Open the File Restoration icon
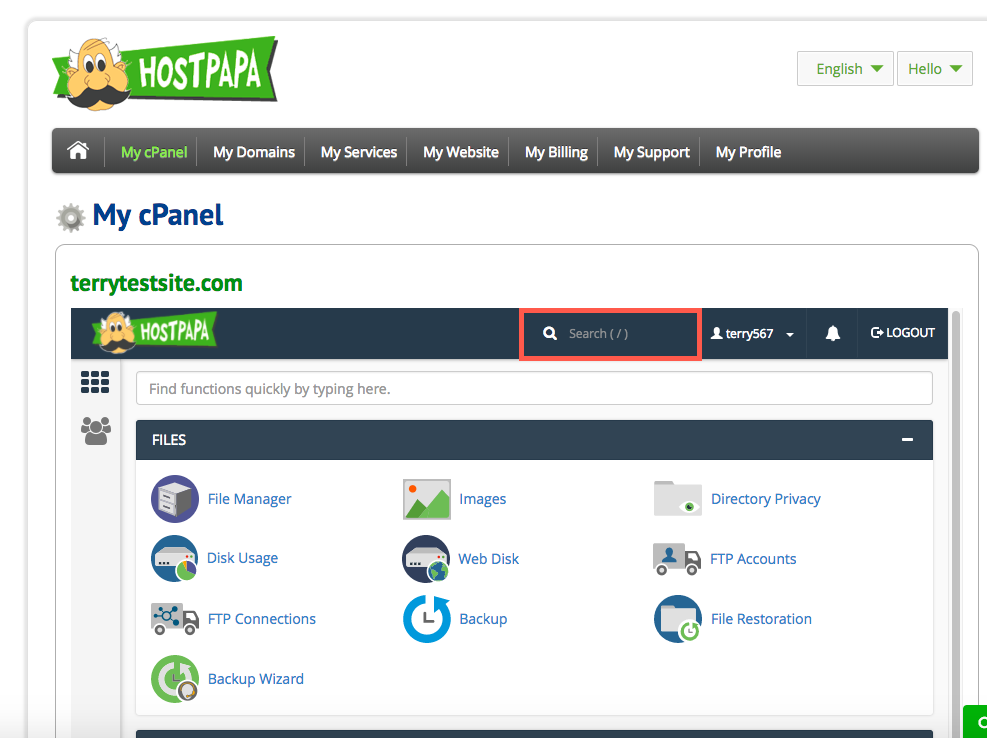The height and width of the screenshot is (738, 987). (678, 619)
